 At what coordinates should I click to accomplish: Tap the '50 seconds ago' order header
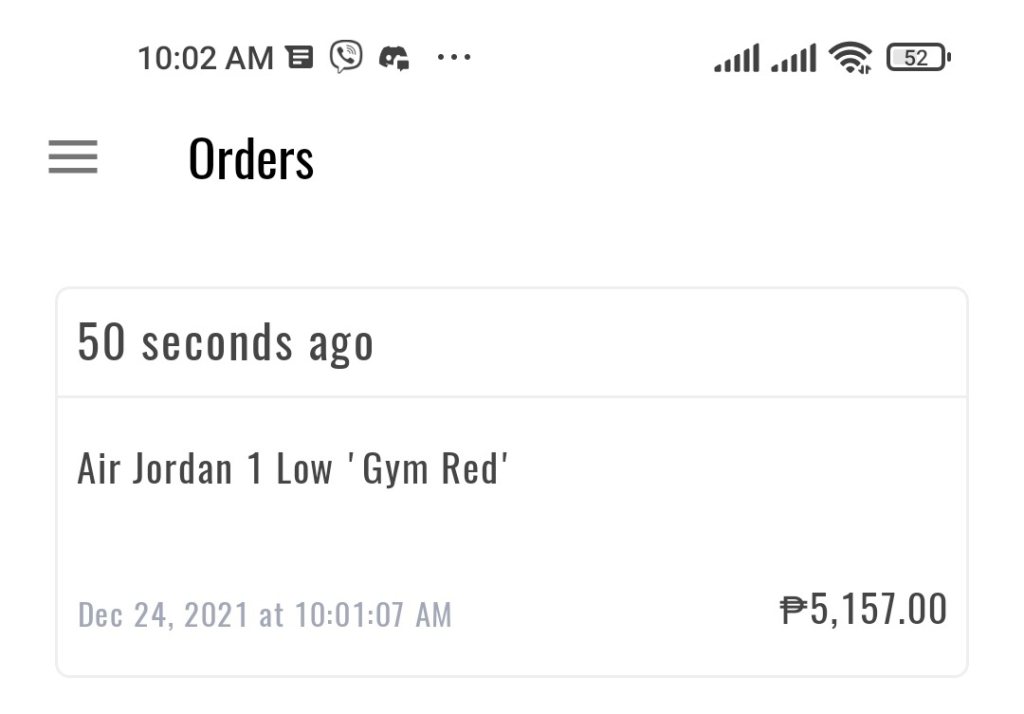point(225,343)
